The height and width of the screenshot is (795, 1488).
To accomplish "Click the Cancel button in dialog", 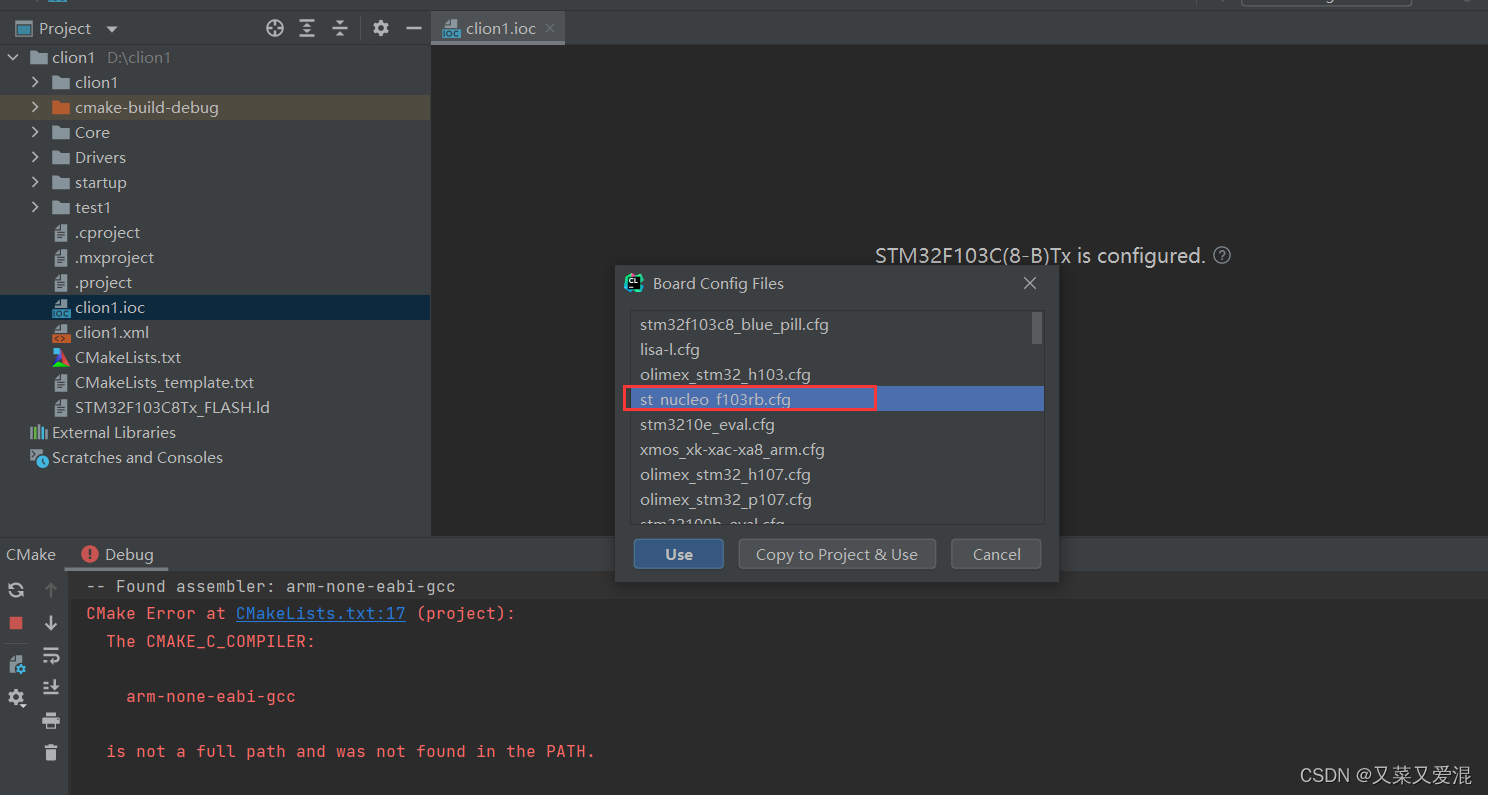I will [x=996, y=554].
